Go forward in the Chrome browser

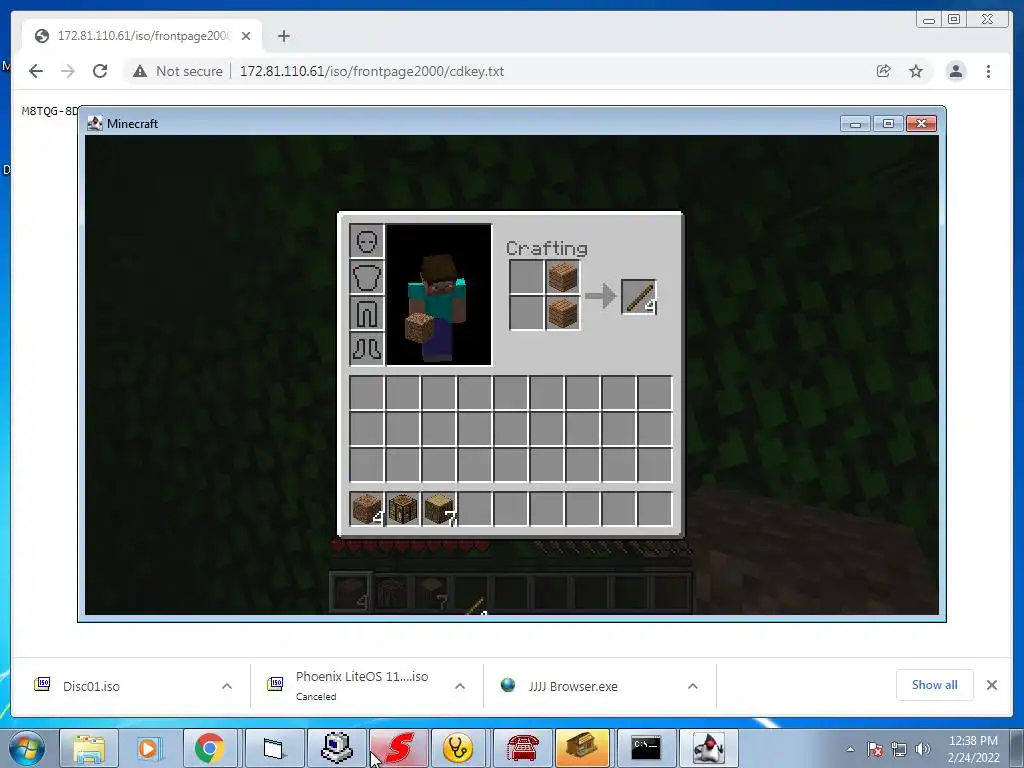(68, 71)
